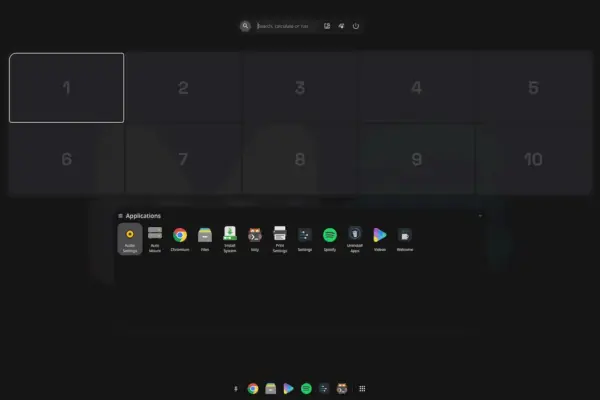
Task: Open Chromium from the bottom dock
Action: click(253, 389)
